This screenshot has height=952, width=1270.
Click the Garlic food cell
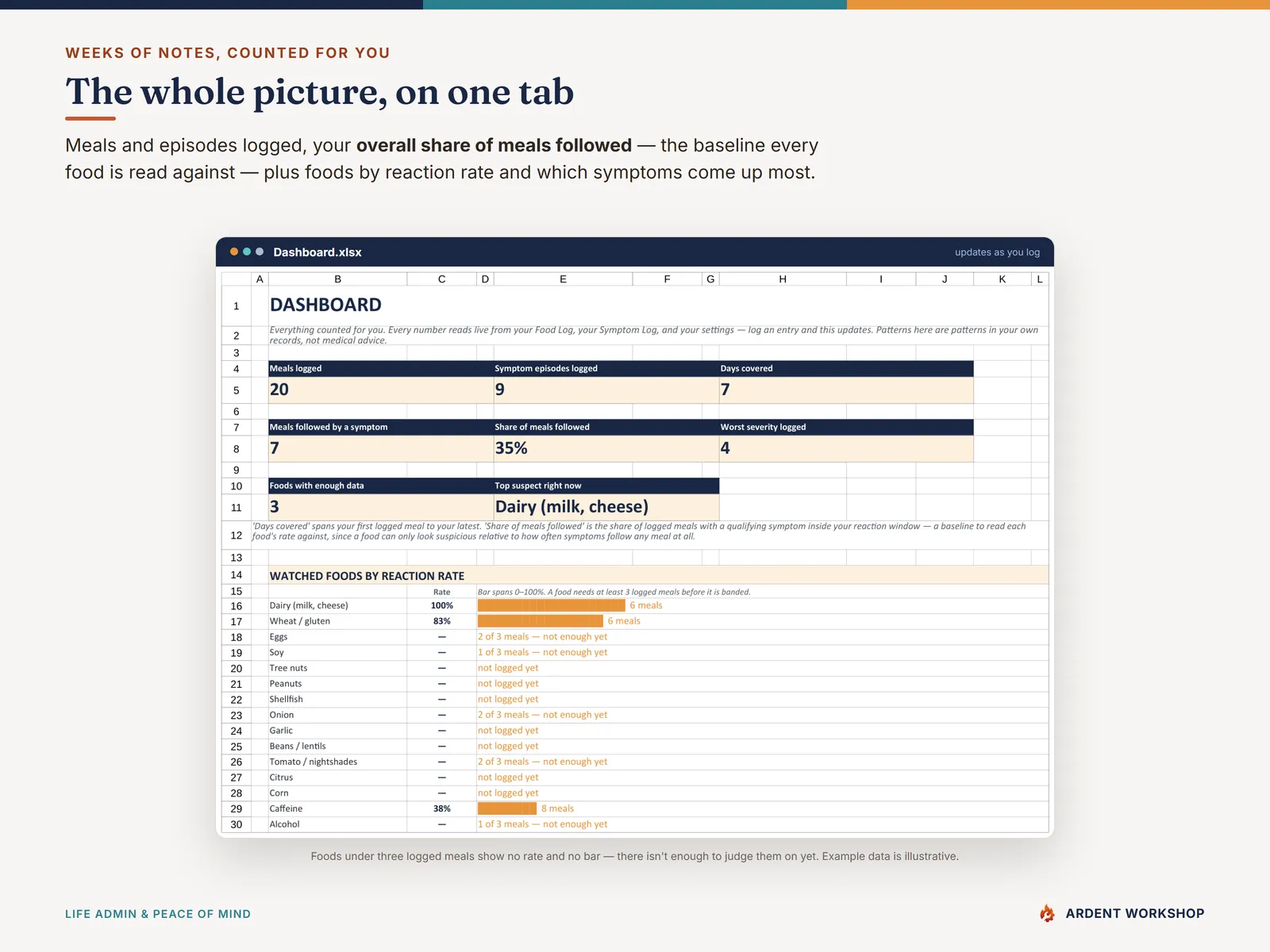[x=337, y=731]
